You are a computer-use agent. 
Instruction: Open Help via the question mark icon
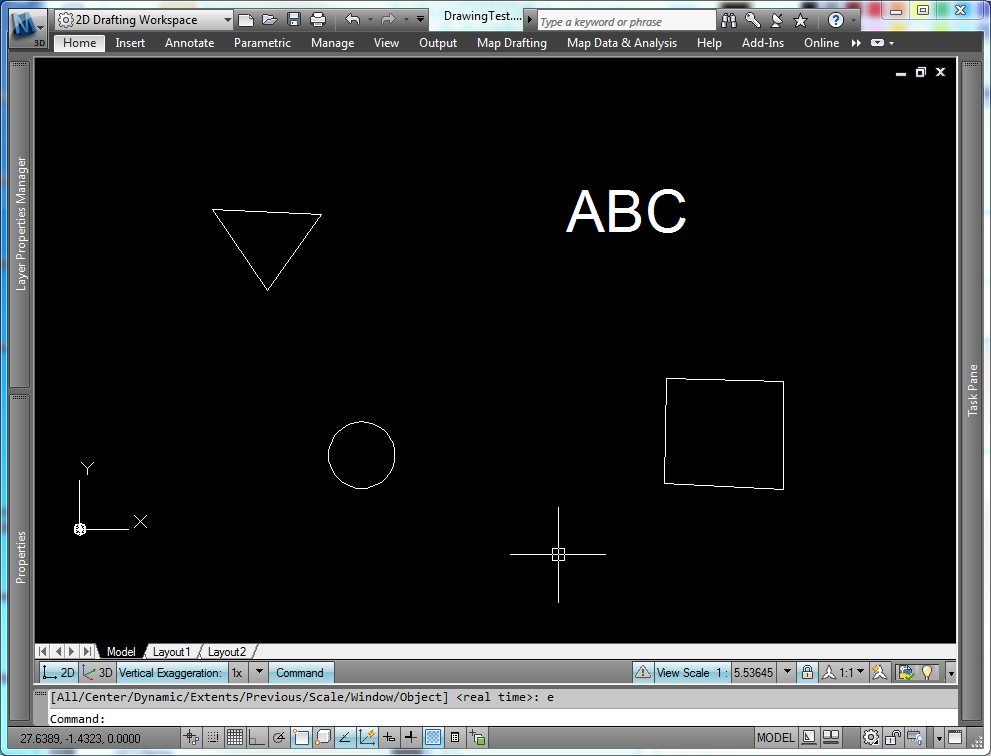(x=836, y=20)
